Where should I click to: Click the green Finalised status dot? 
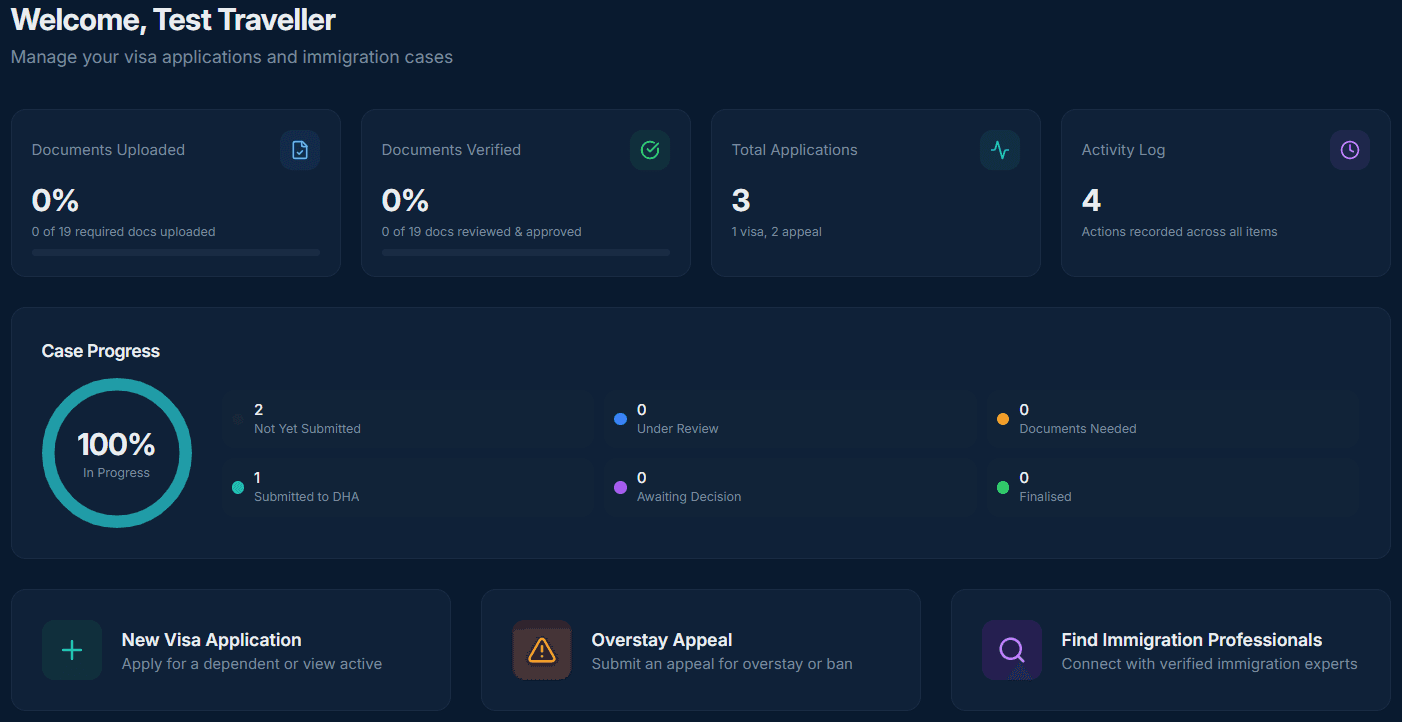point(1003,487)
